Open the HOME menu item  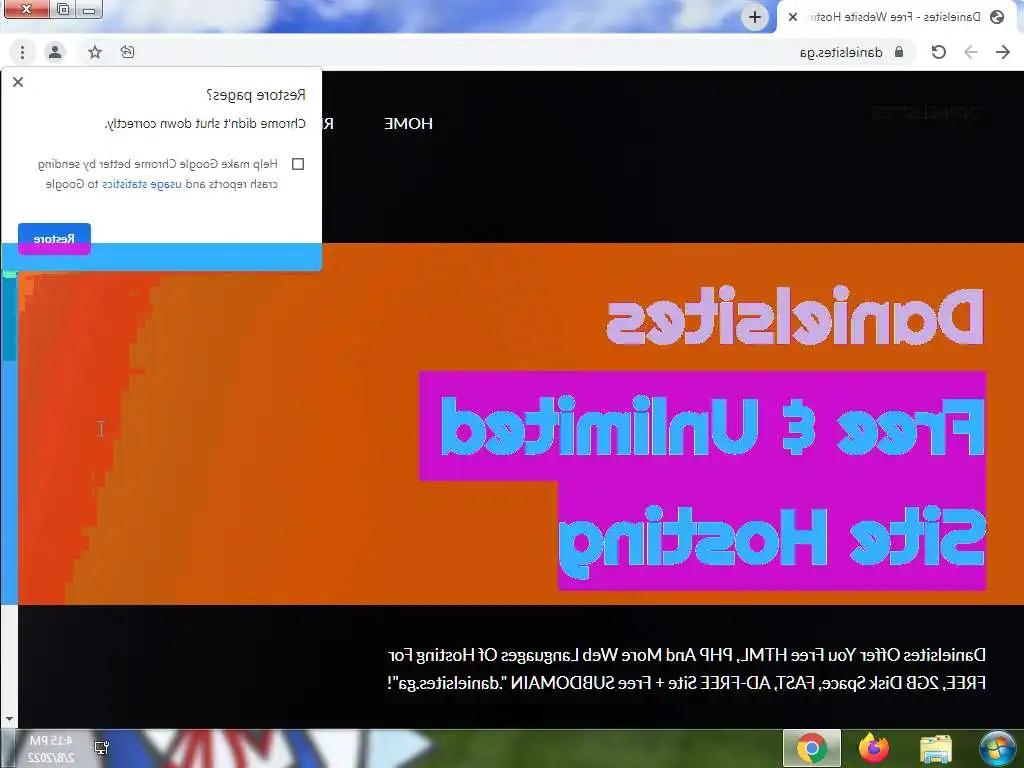(x=408, y=123)
